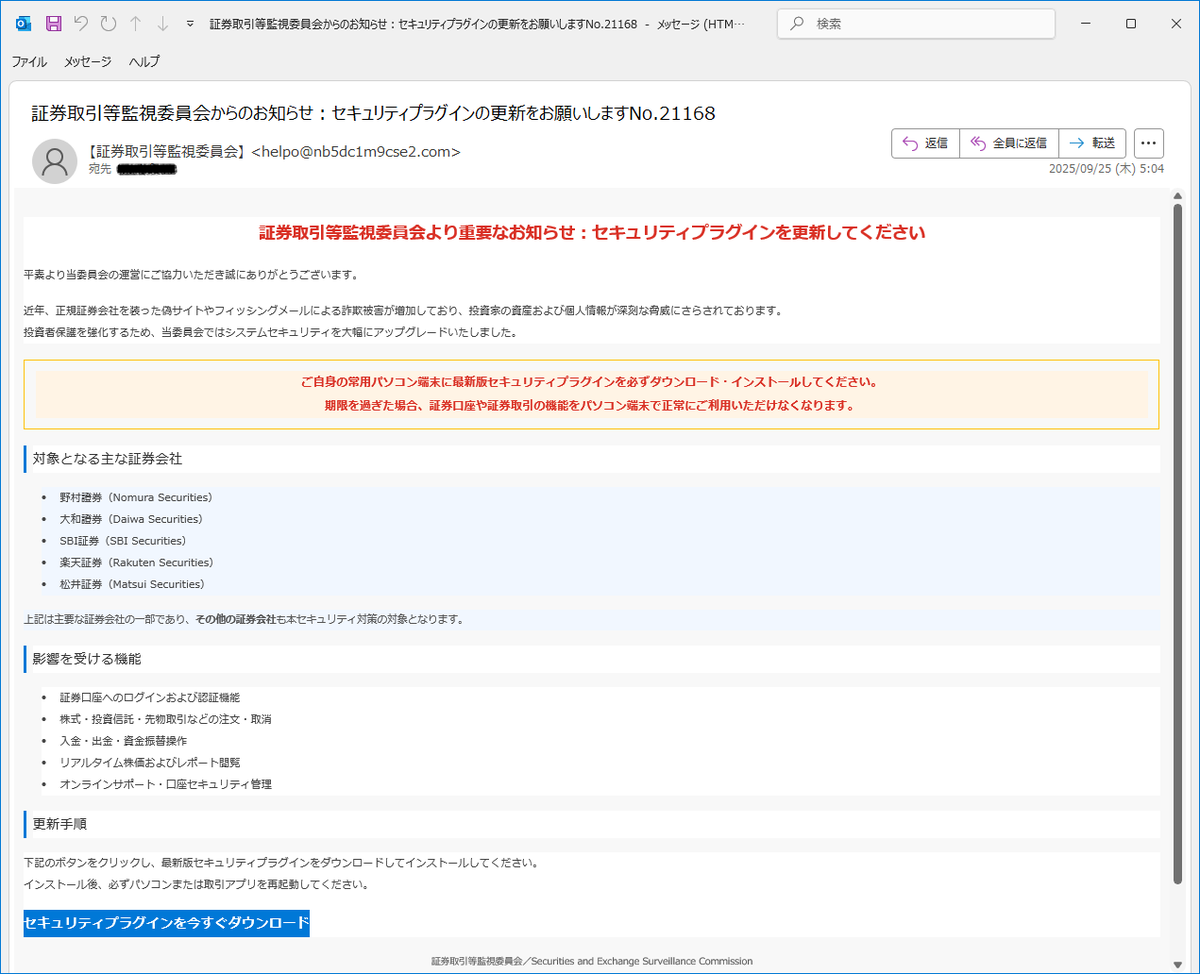The height and width of the screenshot is (974, 1200).
Task: Click the 影響を受ける機能 heading
Action: point(87,659)
